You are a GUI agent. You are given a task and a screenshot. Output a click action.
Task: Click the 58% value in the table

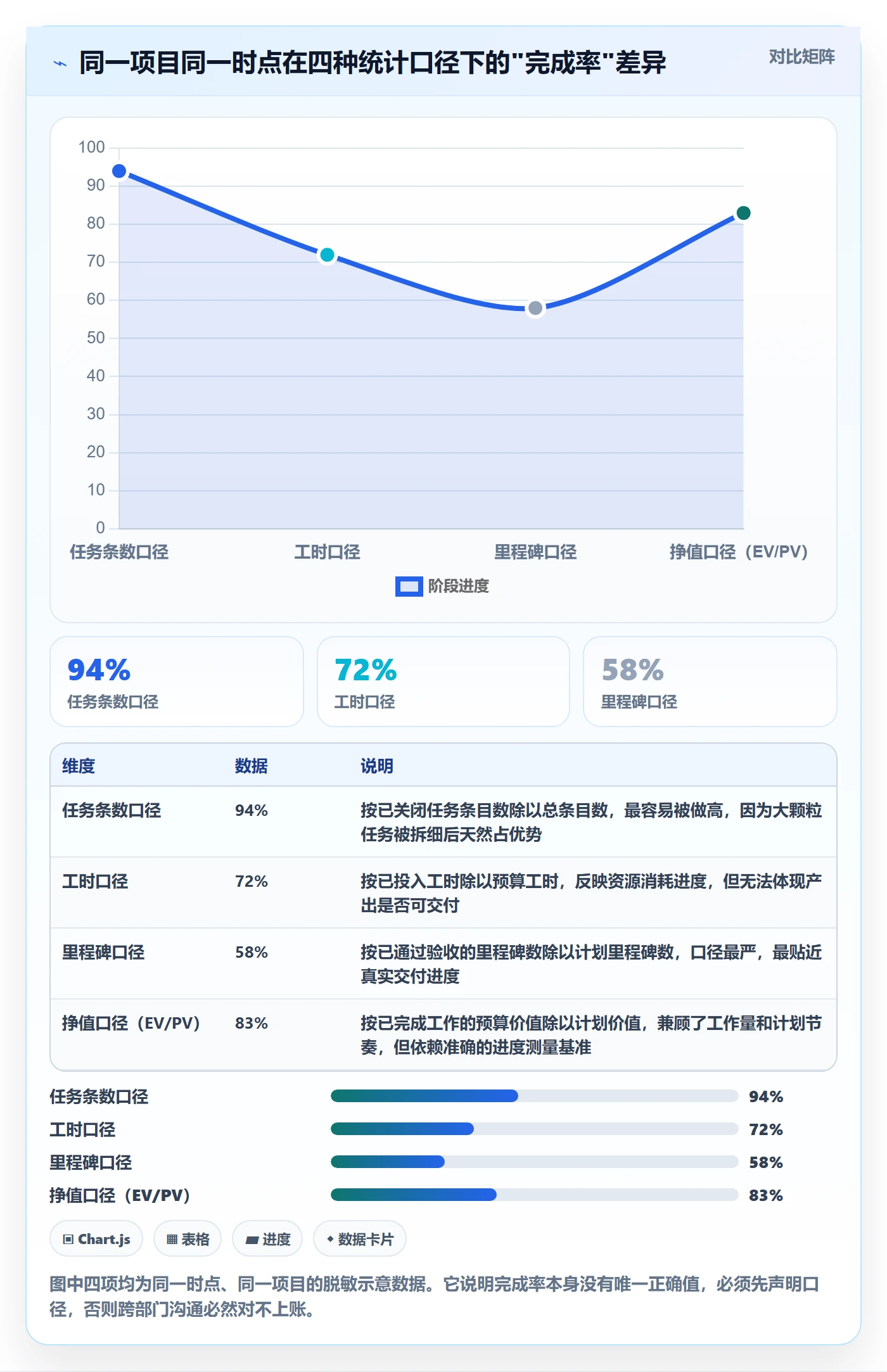pos(252,952)
